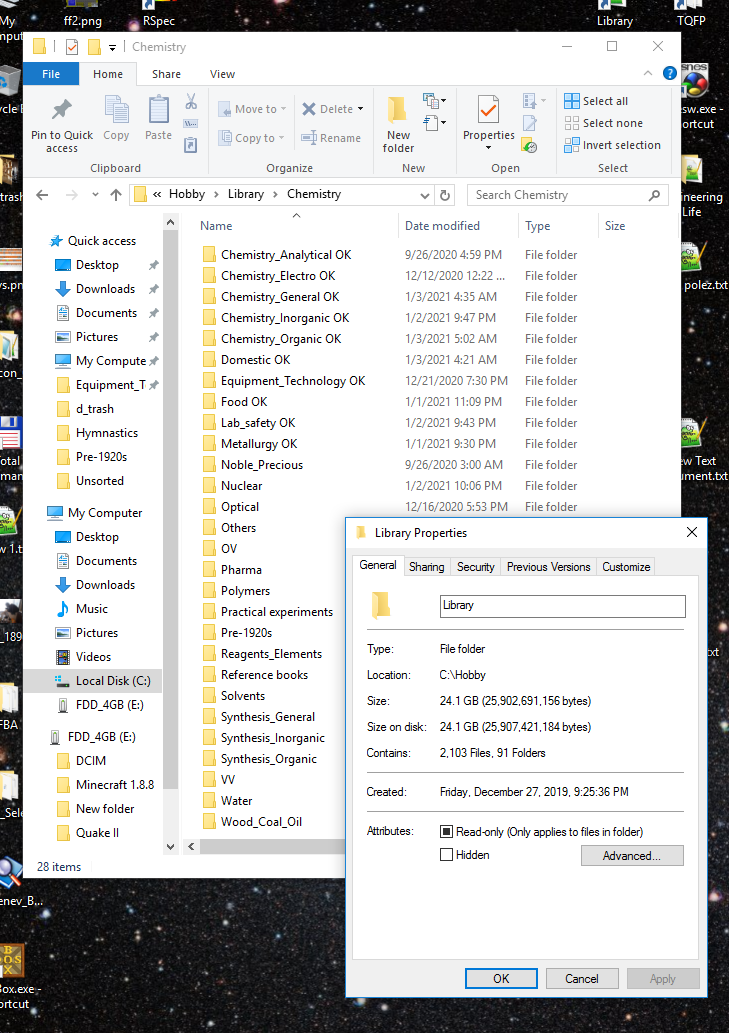Click the Advanced... button
Viewport: 729px width, 1033px height.
(x=632, y=856)
